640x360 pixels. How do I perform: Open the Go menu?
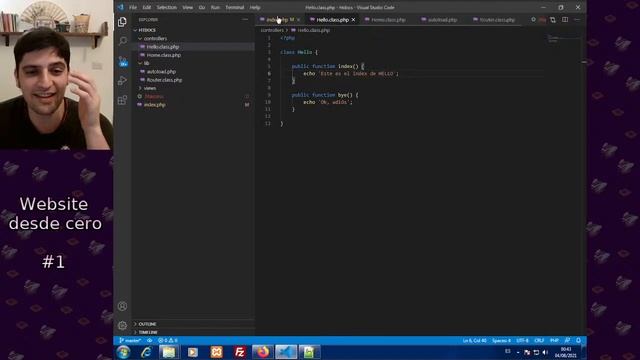pos(202,7)
